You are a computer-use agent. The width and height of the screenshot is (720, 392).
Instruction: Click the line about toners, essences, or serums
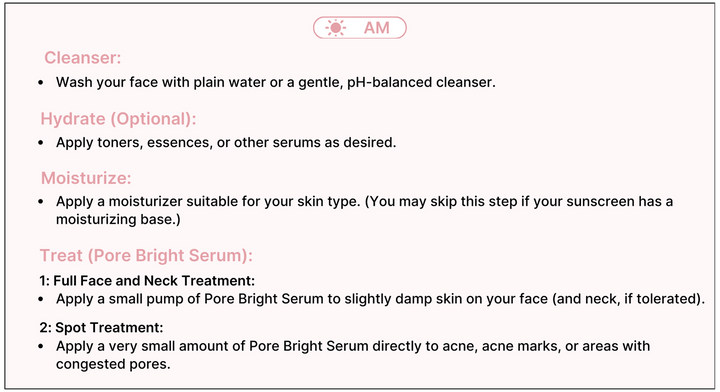coord(226,142)
